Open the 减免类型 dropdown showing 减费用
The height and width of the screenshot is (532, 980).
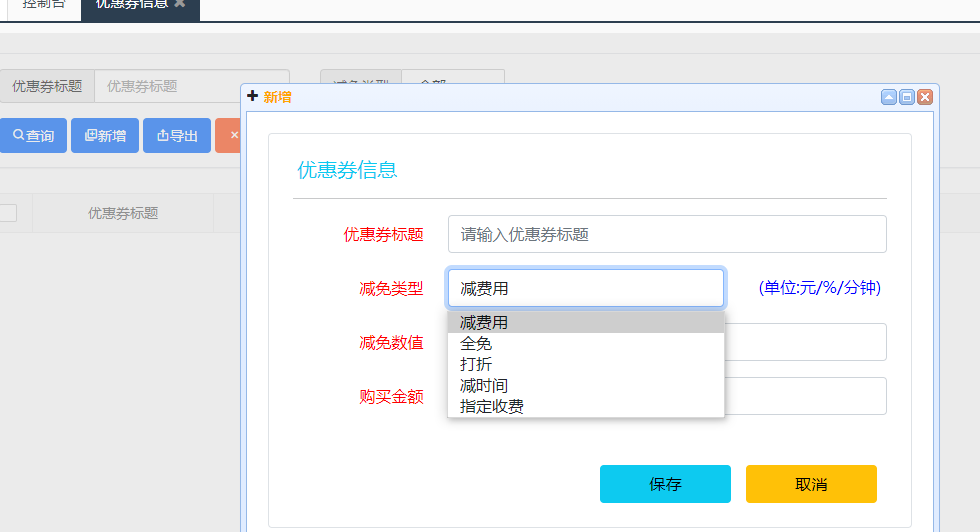[x=586, y=288]
